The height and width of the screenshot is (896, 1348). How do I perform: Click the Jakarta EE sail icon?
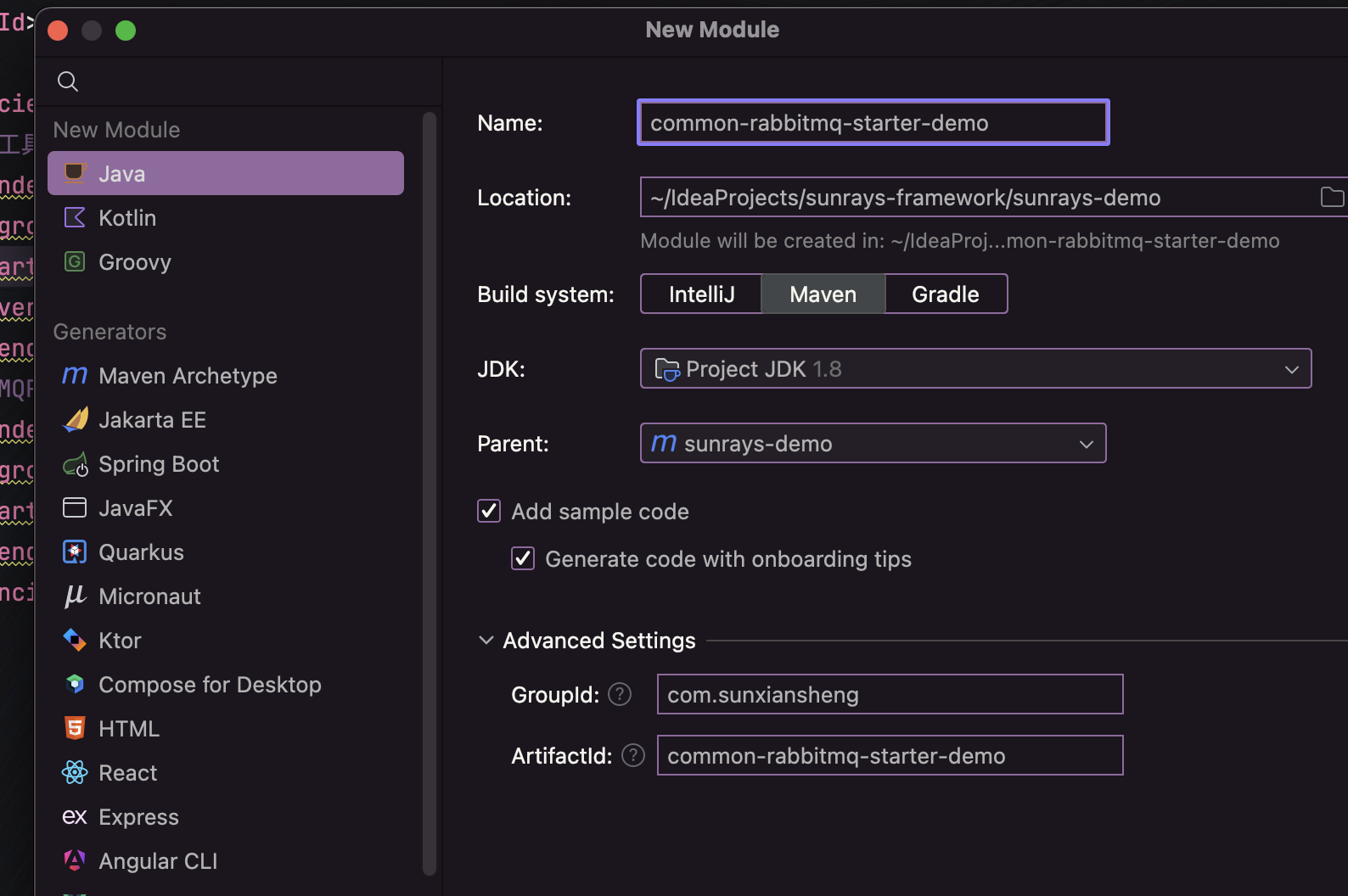pyautogui.click(x=76, y=419)
